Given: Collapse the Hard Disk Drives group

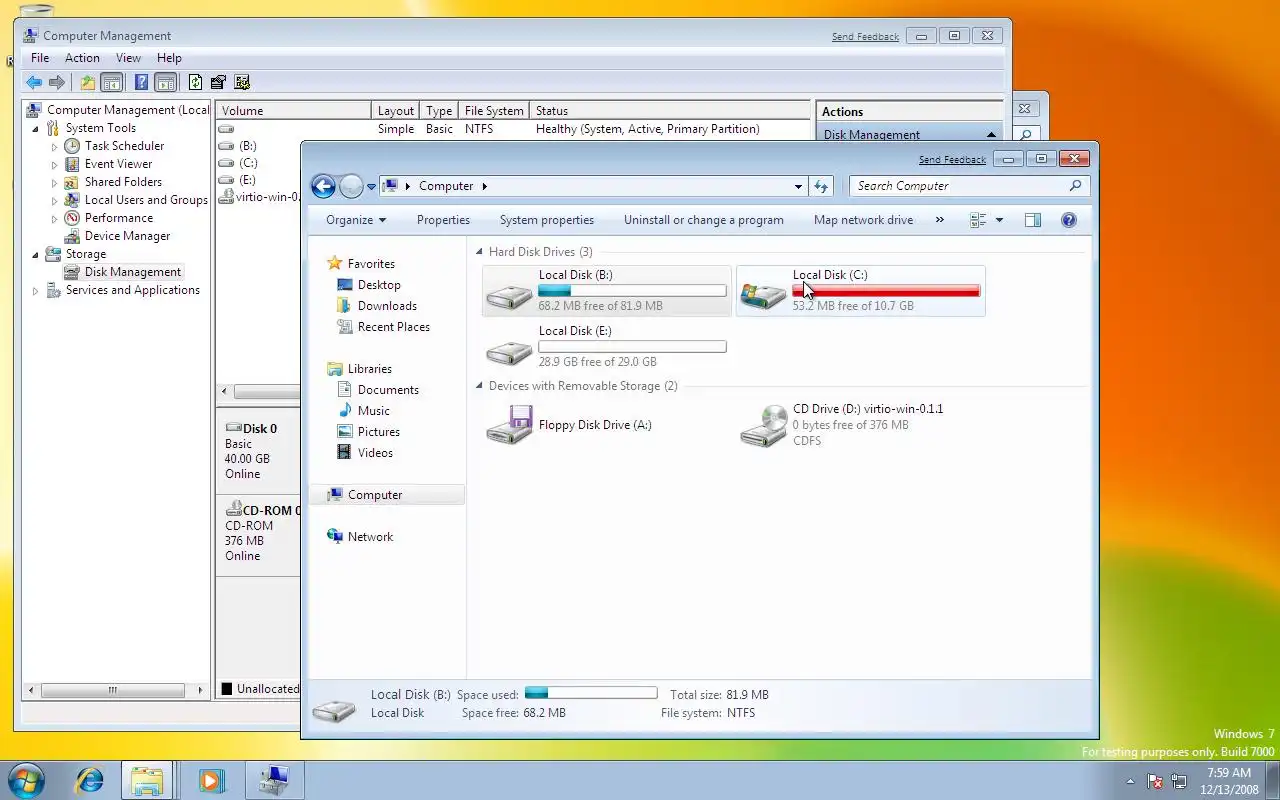Looking at the screenshot, I should pos(480,252).
